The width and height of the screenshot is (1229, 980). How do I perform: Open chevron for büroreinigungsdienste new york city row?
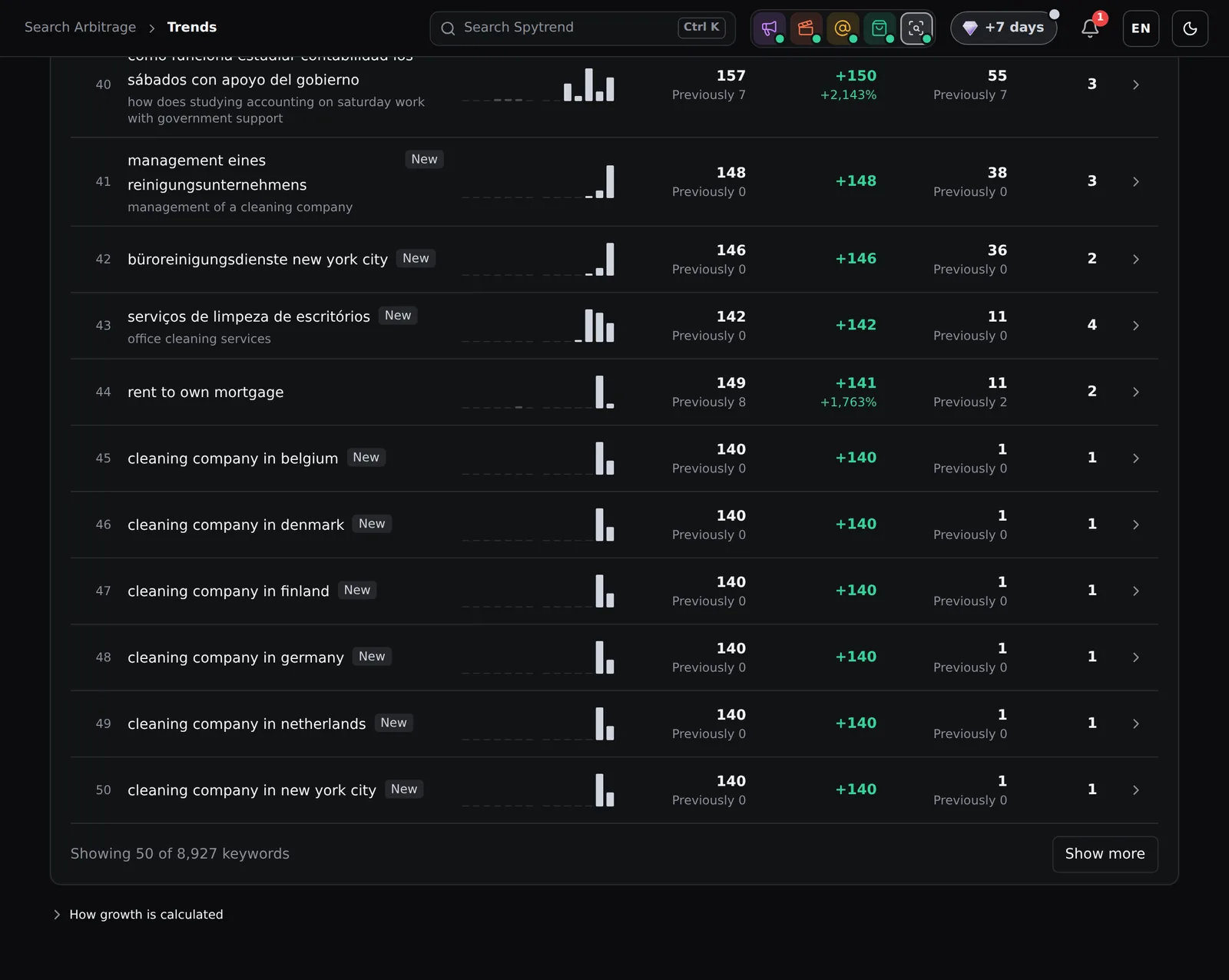1135,259
